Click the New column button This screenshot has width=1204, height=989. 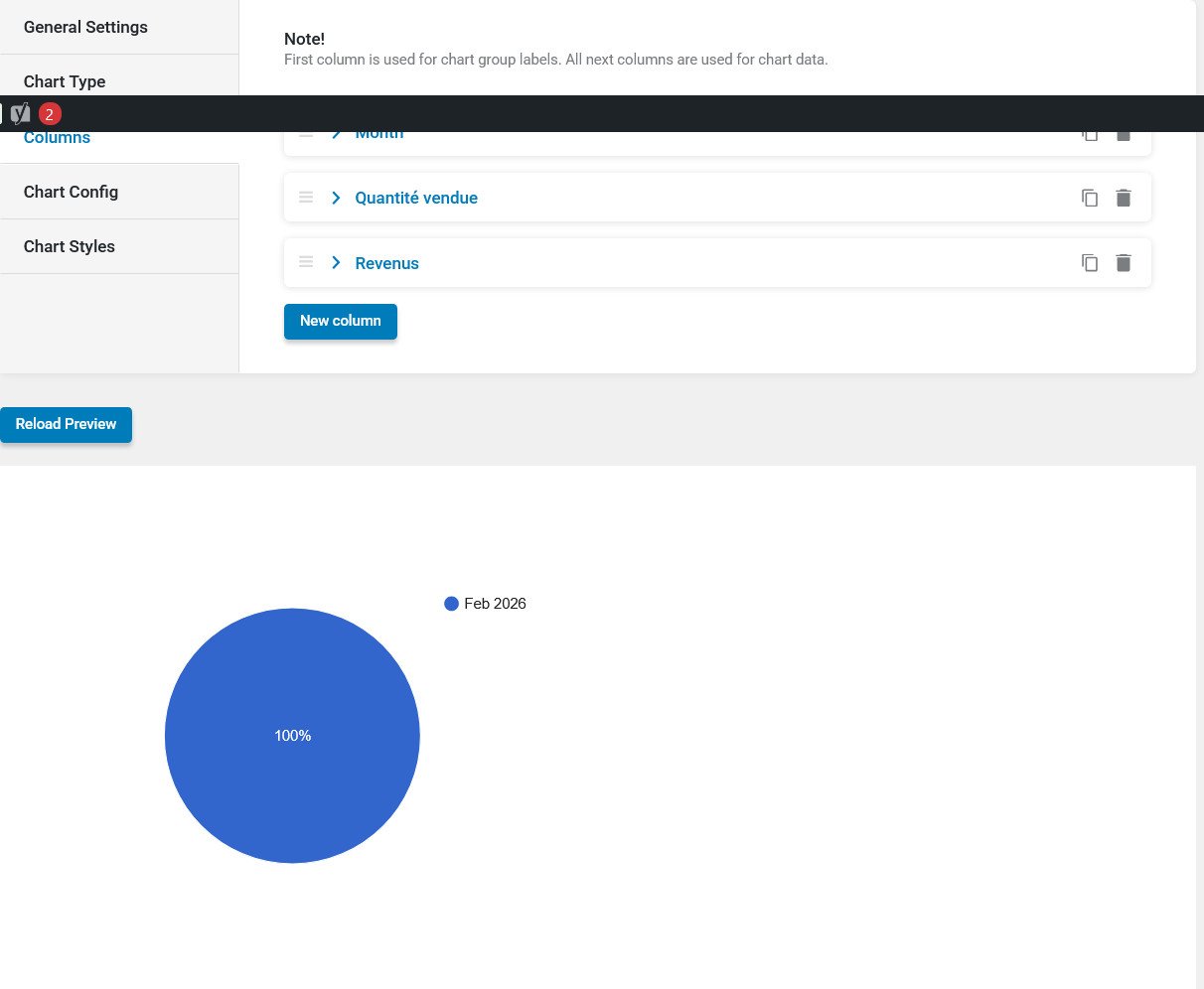click(x=341, y=321)
